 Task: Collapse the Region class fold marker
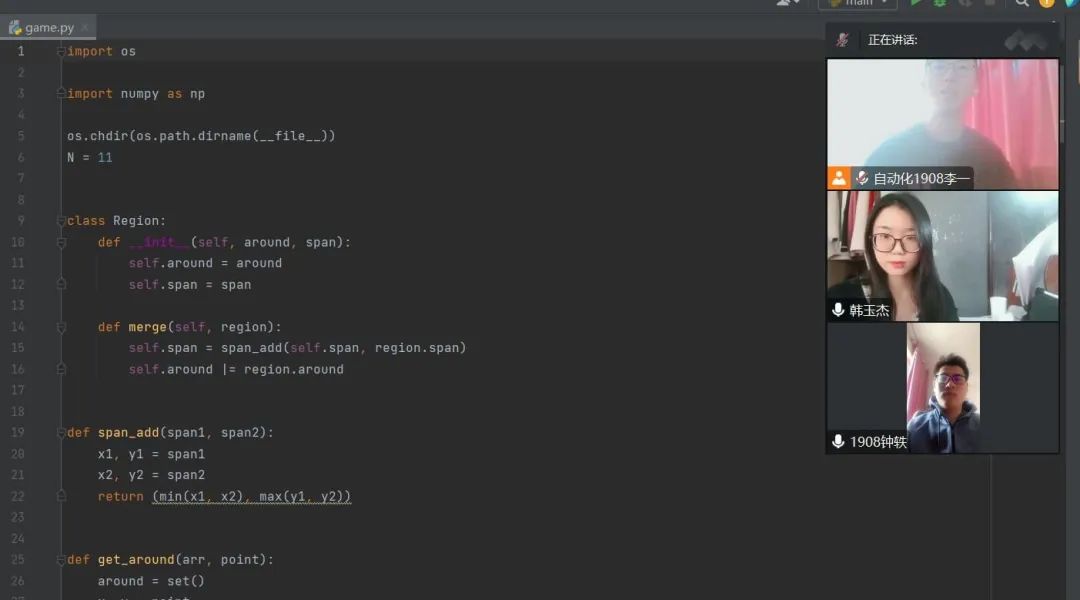coord(61,221)
